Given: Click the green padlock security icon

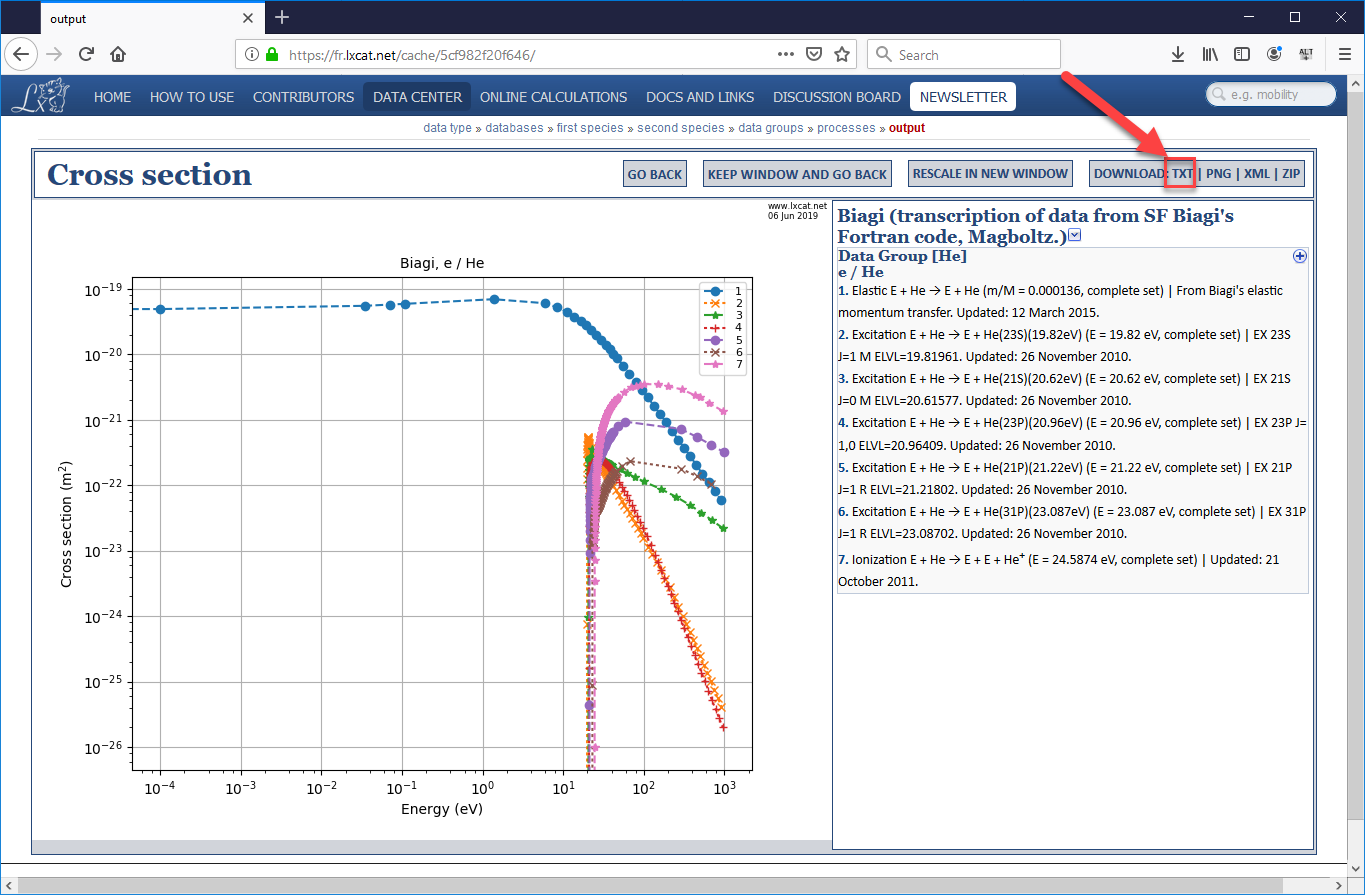Looking at the screenshot, I should click(x=271, y=55).
